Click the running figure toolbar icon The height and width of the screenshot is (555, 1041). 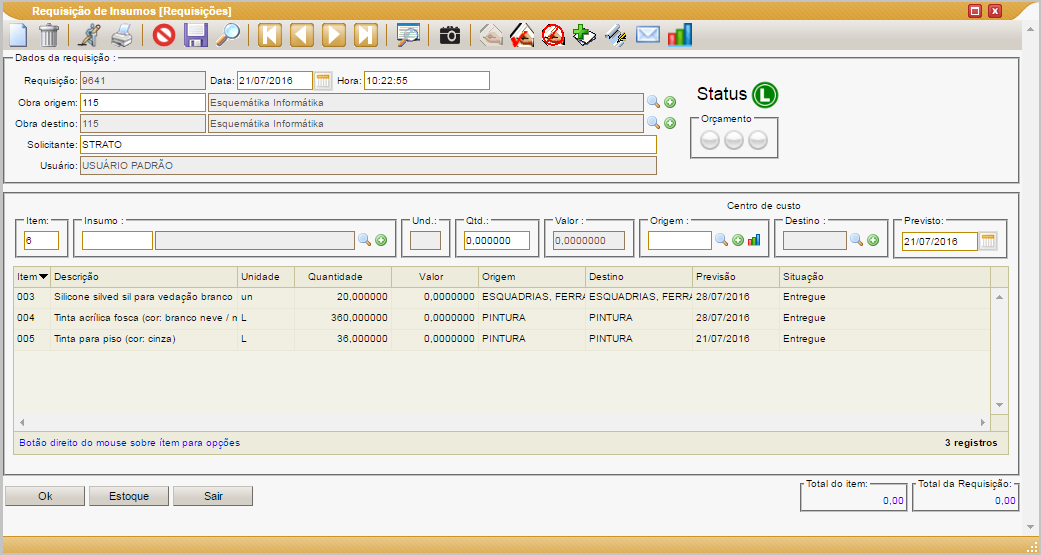[x=88, y=35]
